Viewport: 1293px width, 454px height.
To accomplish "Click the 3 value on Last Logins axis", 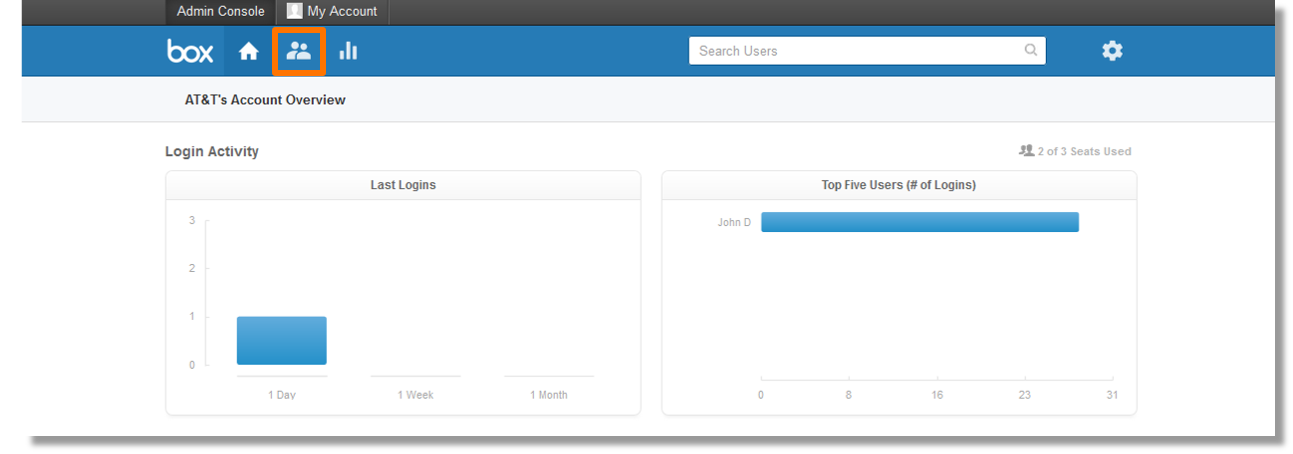I will [x=192, y=220].
